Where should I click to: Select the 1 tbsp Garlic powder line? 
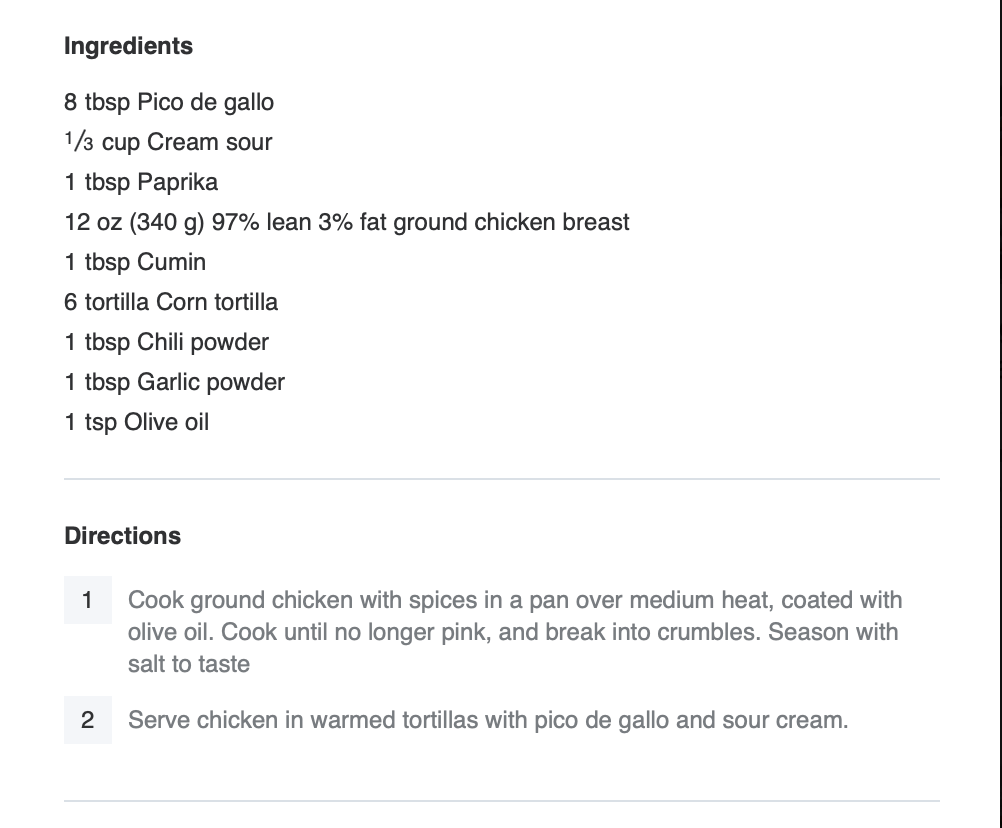coord(174,382)
